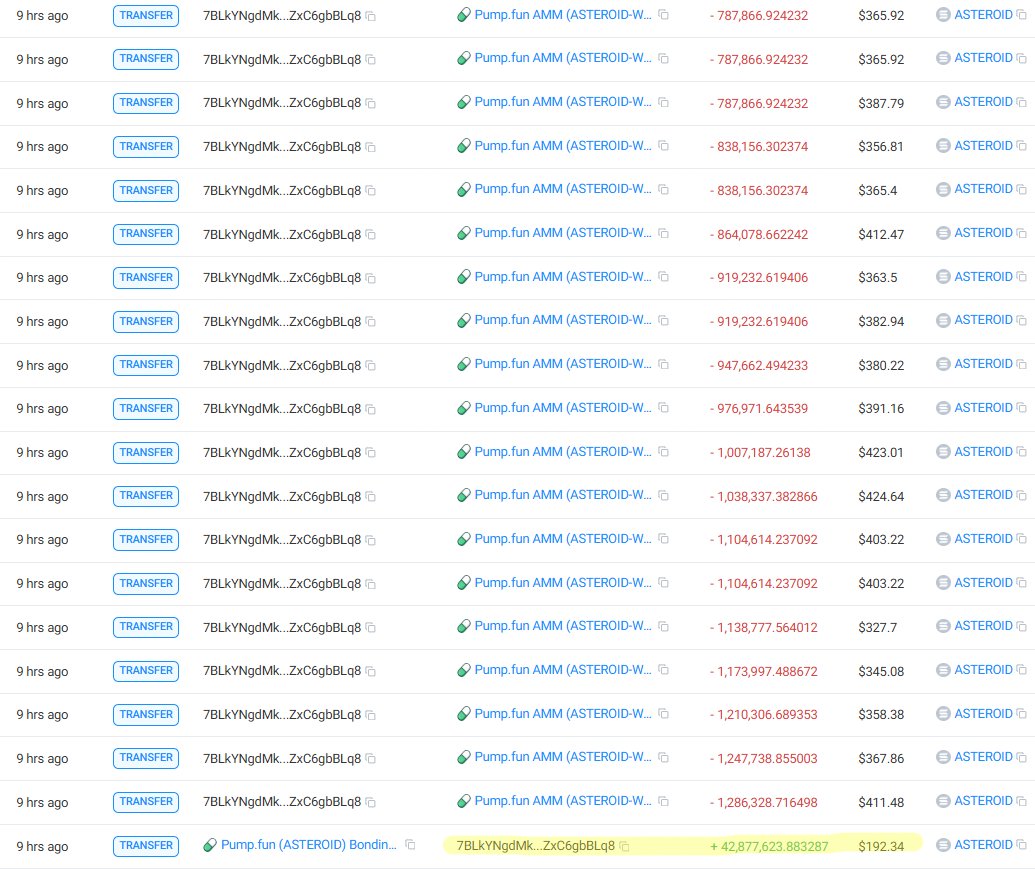Open the first TRANSFER type badge
1035x869 pixels.
[146, 15]
